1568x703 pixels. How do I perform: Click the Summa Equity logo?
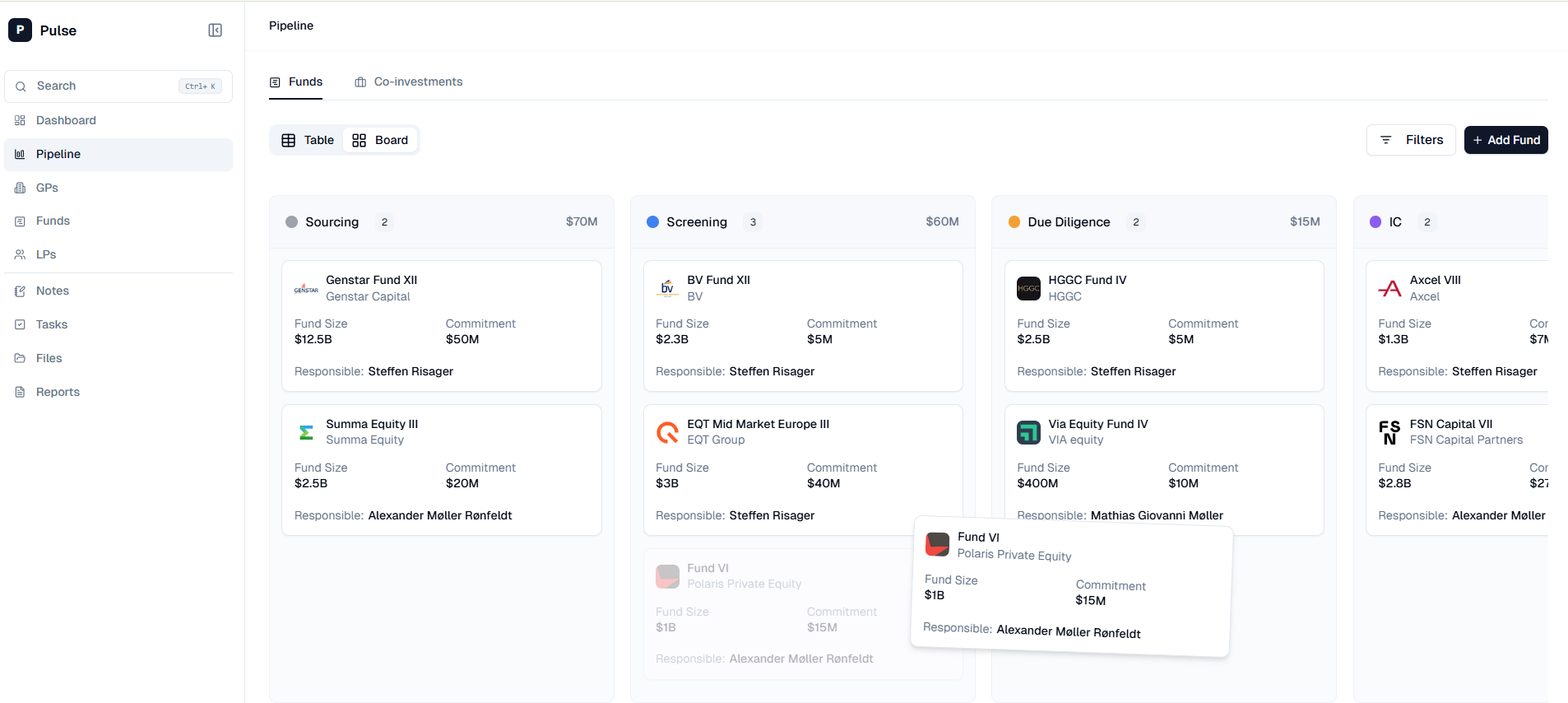[x=306, y=432]
